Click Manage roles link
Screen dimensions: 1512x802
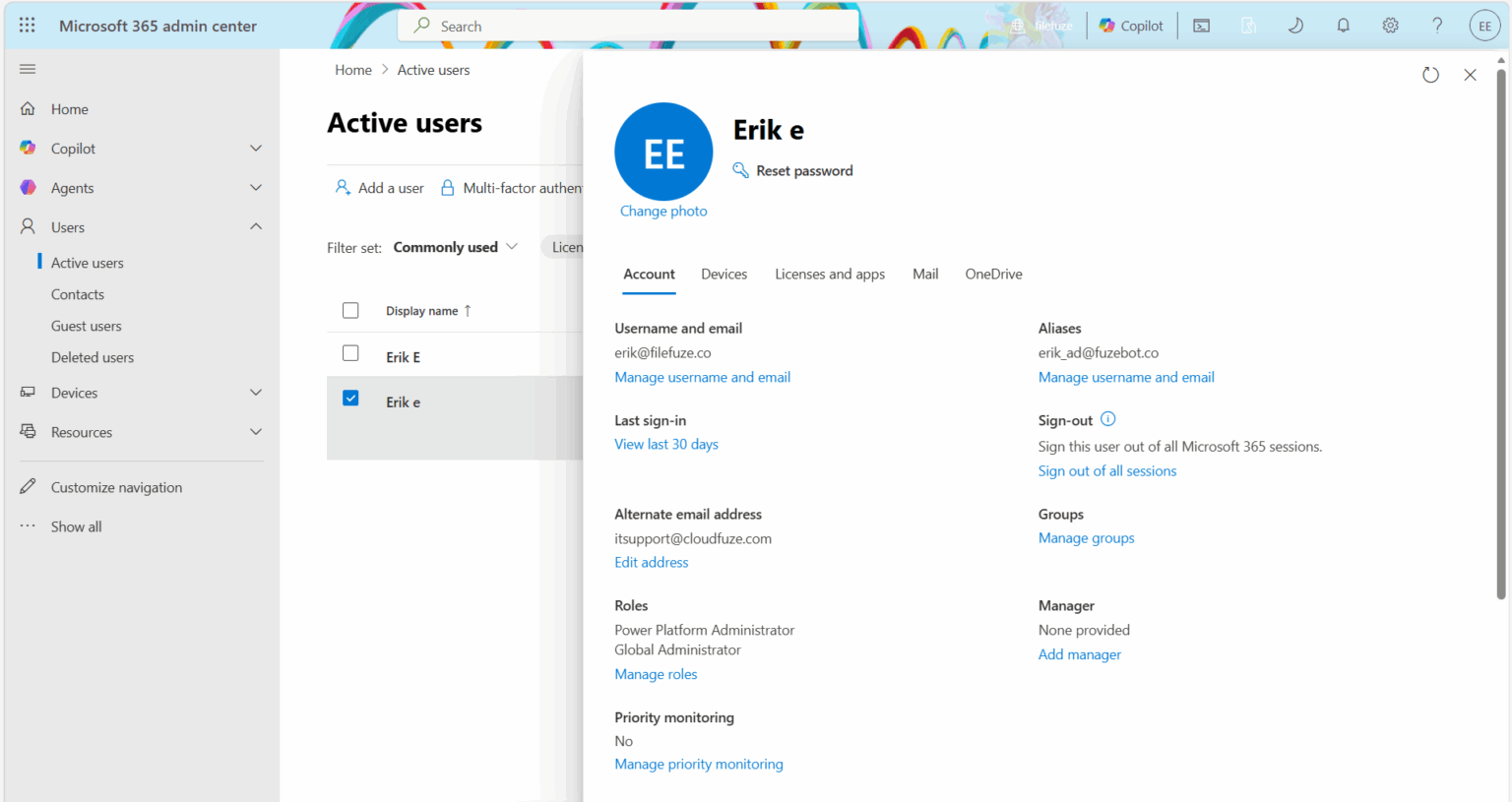(656, 674)
